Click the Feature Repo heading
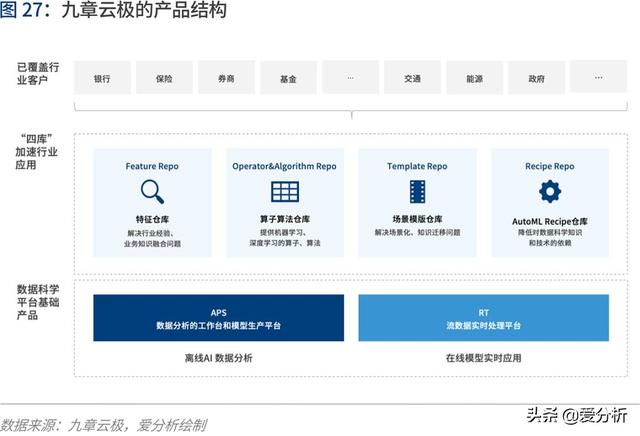 point(152,166)
